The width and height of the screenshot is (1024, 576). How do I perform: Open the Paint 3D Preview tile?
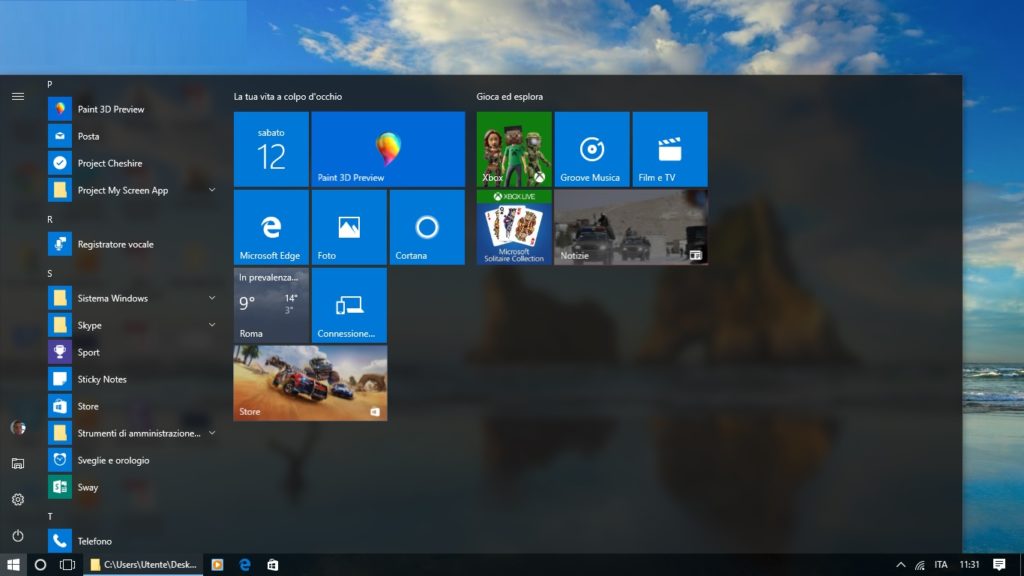coord(388,149)
